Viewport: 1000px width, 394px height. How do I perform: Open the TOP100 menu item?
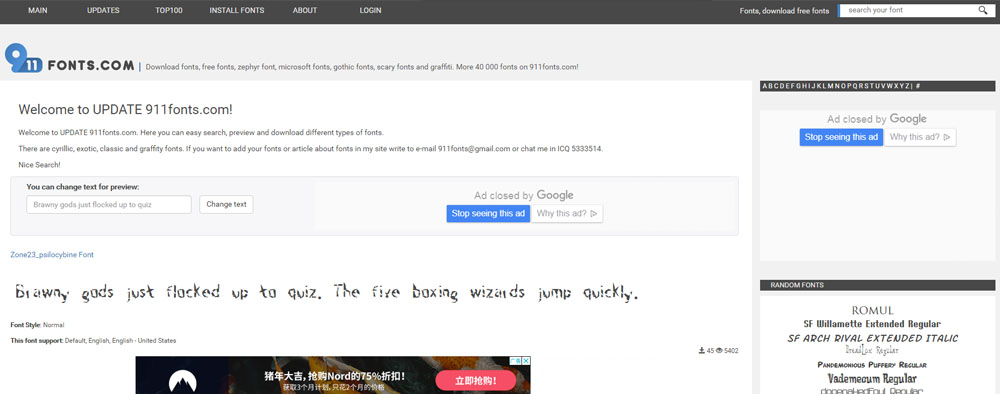pos(169,11)
